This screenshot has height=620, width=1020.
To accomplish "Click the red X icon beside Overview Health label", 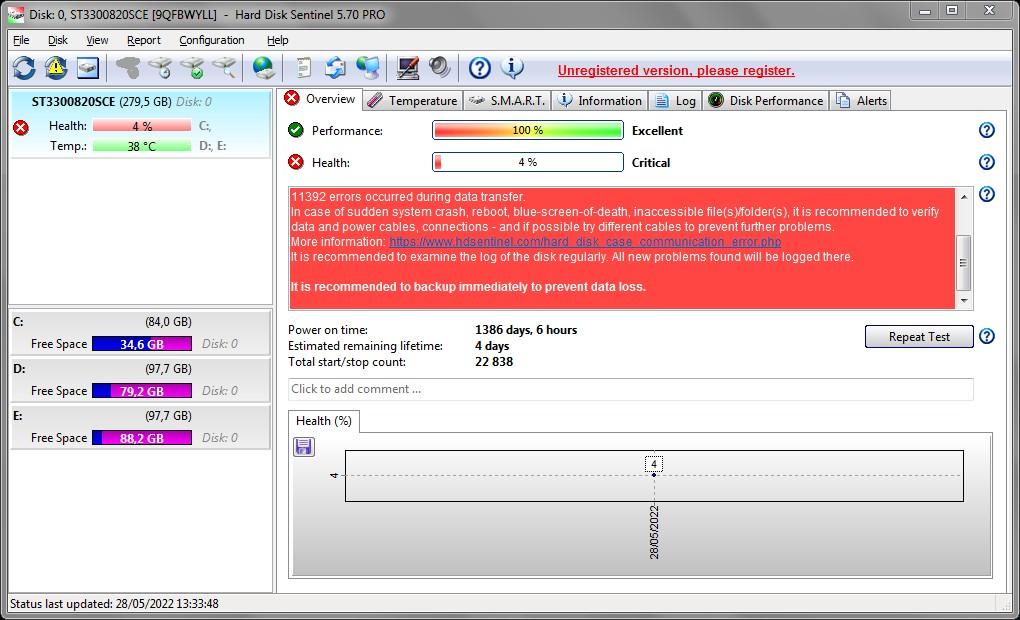I will 296,162.
